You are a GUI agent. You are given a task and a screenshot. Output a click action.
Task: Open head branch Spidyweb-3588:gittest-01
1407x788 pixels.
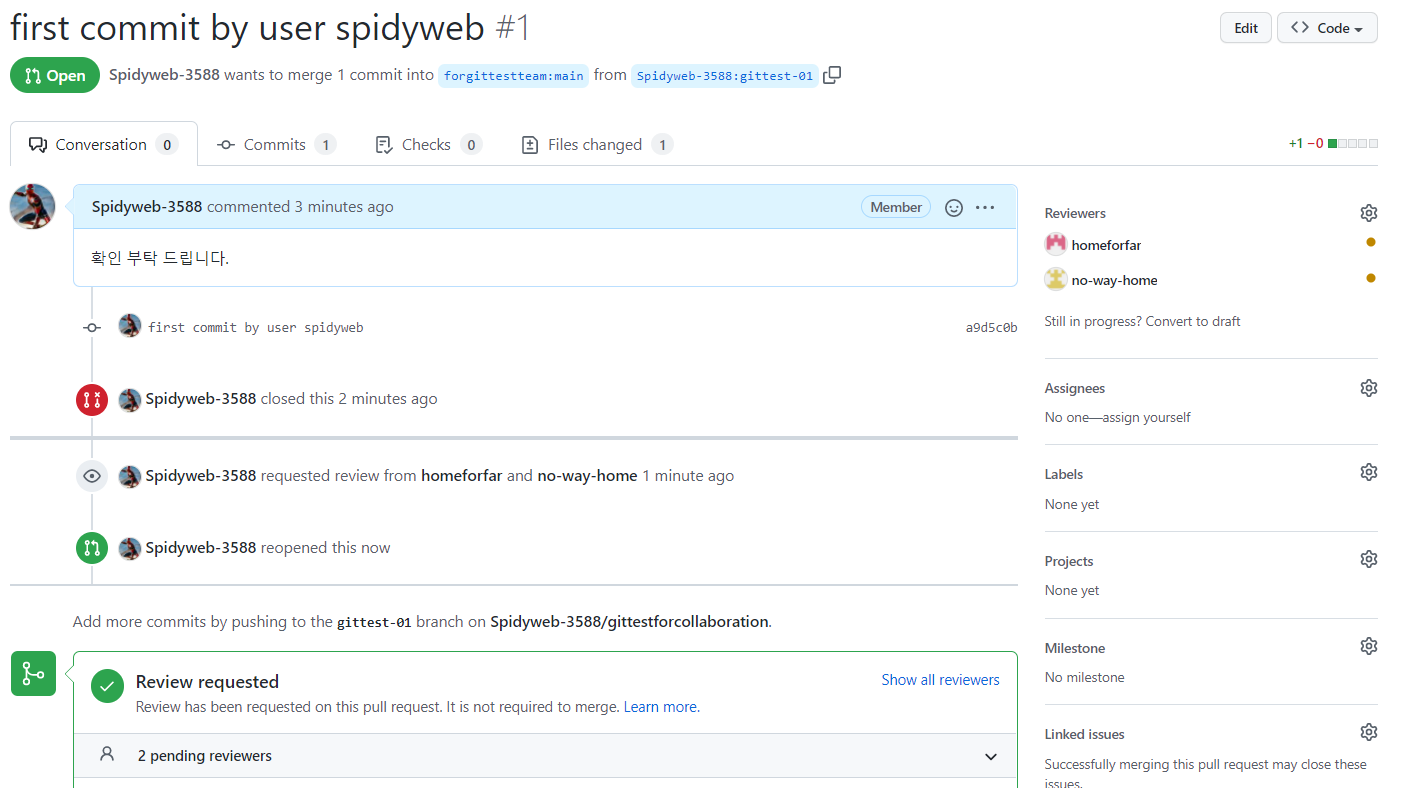(725, 75)
